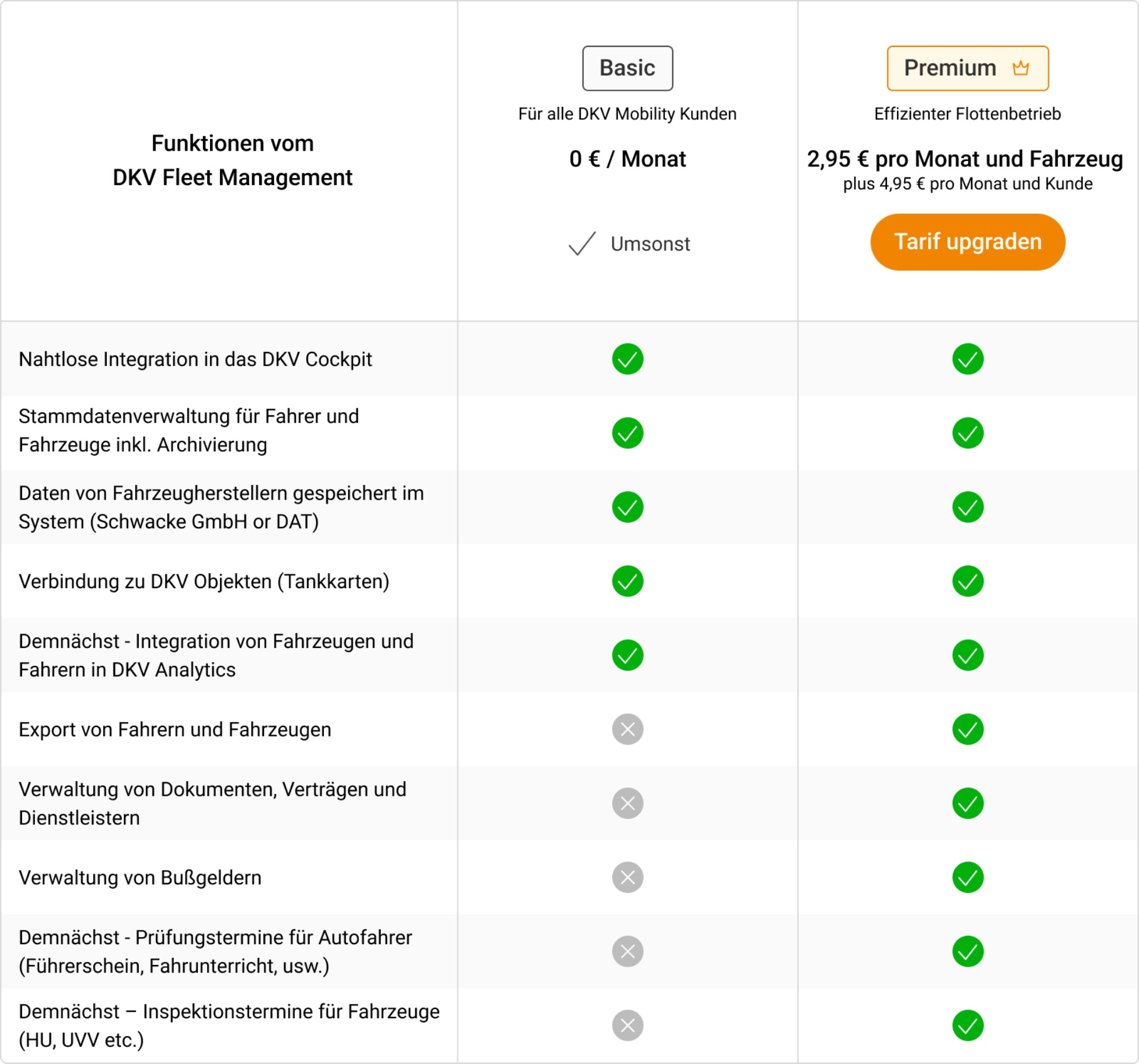Viewport: 1139px width, 1064px height.
Task: Click 'Export von Fahrern und Fahrzeugen' label
Action: 174,730
